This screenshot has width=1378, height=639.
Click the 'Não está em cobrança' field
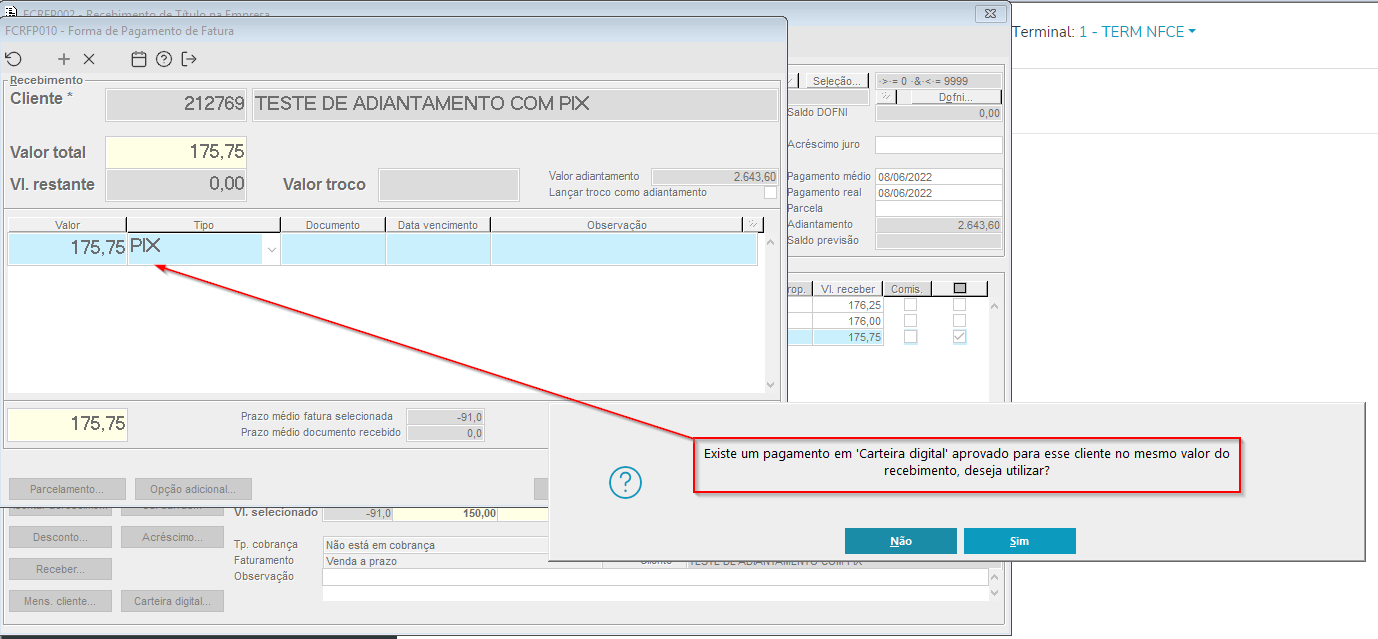[435, 545]
